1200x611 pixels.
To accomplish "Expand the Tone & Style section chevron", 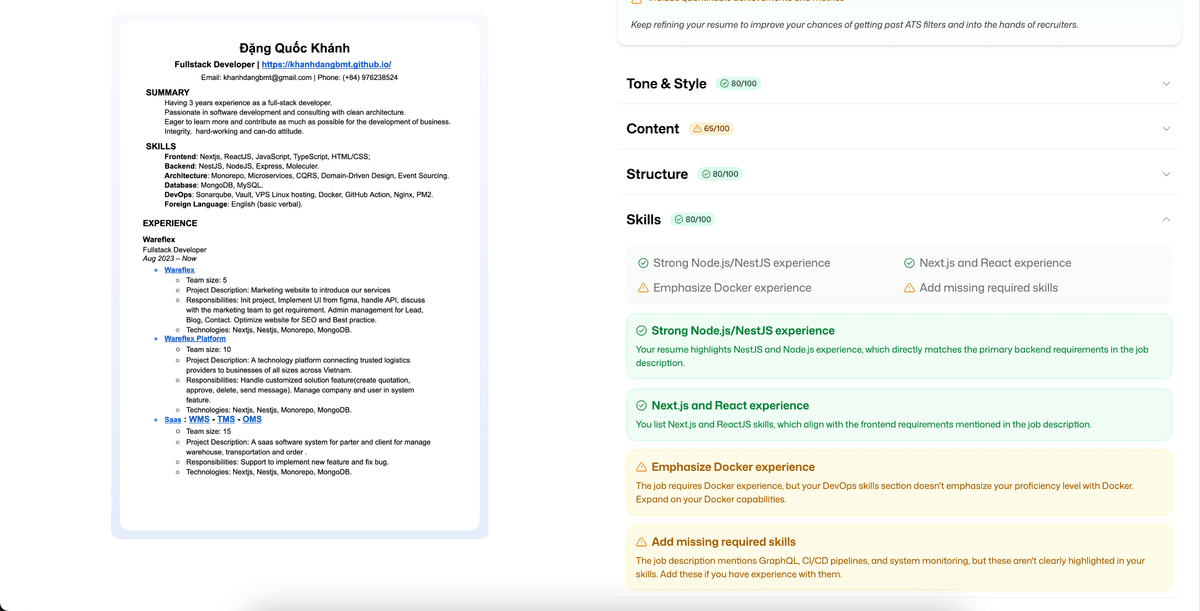I will 1166,84.
